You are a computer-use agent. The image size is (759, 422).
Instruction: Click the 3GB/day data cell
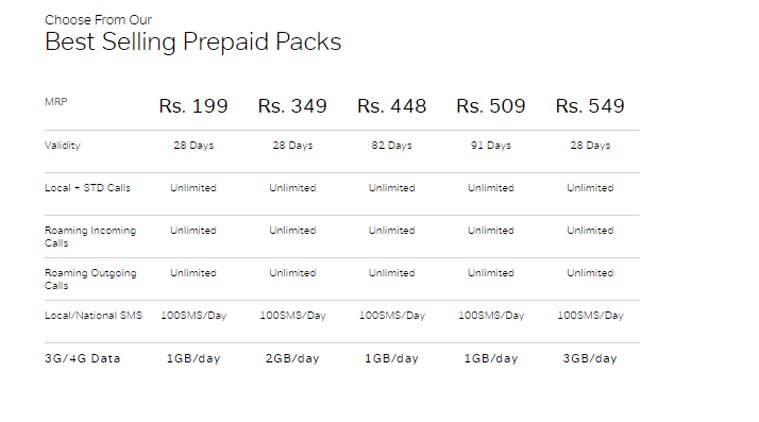coord(590,358)
